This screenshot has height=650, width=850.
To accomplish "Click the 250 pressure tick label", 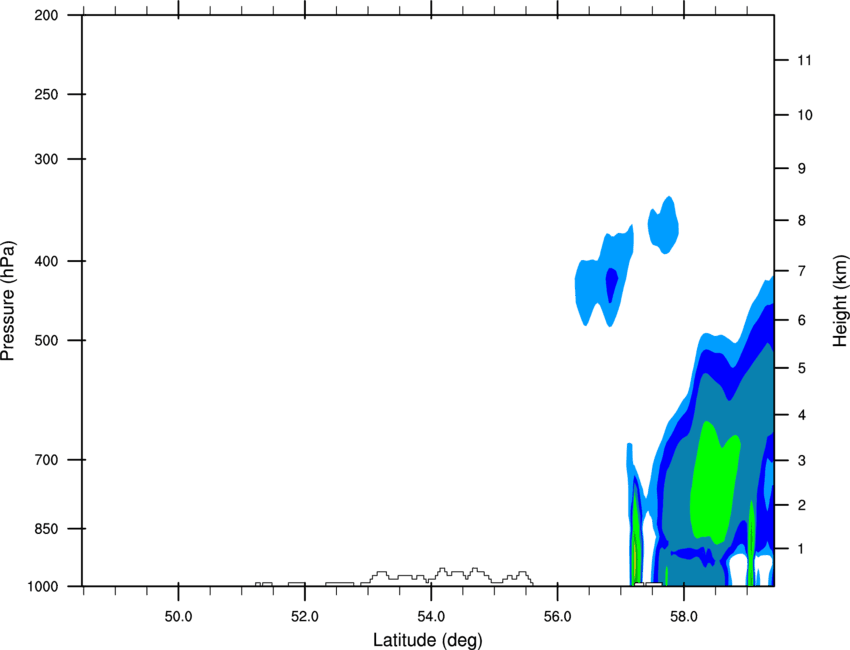I will click(46, 94).
